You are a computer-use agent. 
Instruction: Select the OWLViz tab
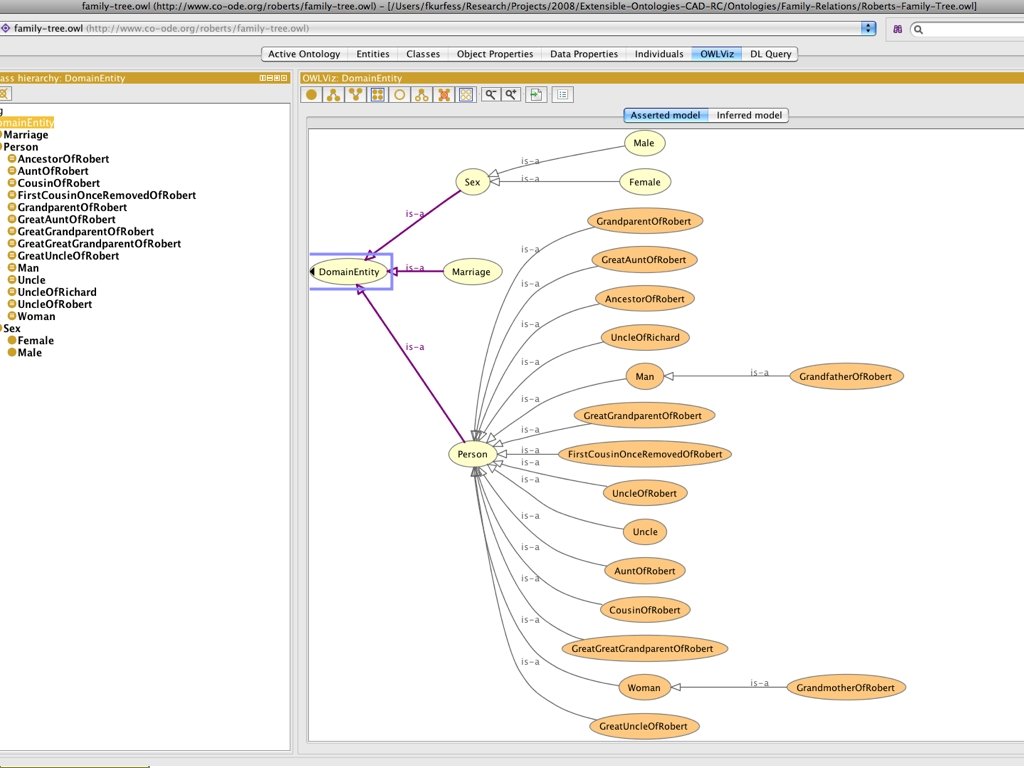click(717, 54)
